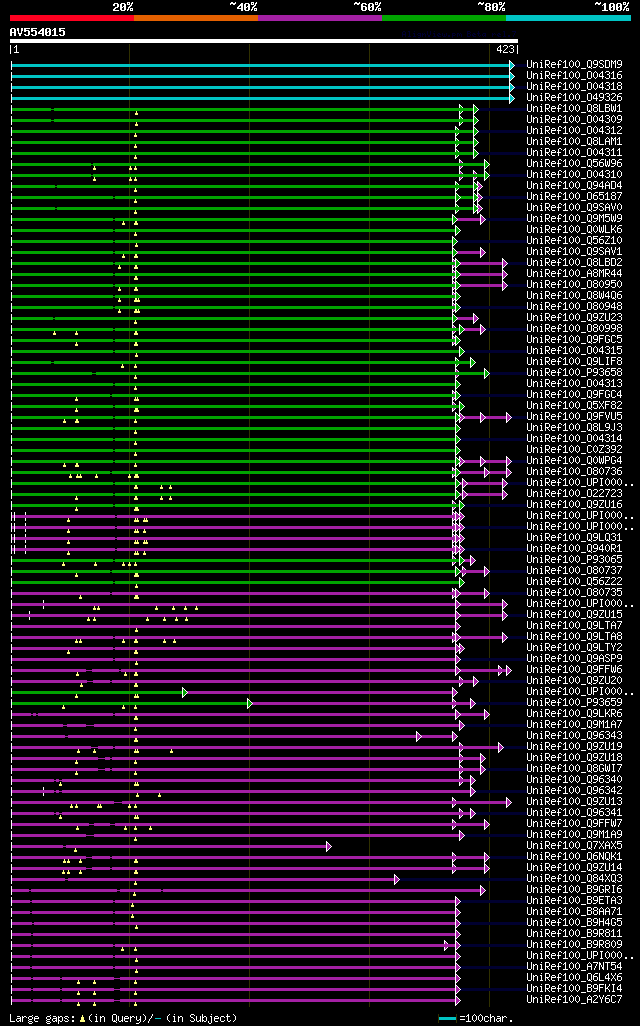Viewport: 640px width, 1026px height.
Task: Select the UniRef100_P93659 label
Action: [575, 702]
